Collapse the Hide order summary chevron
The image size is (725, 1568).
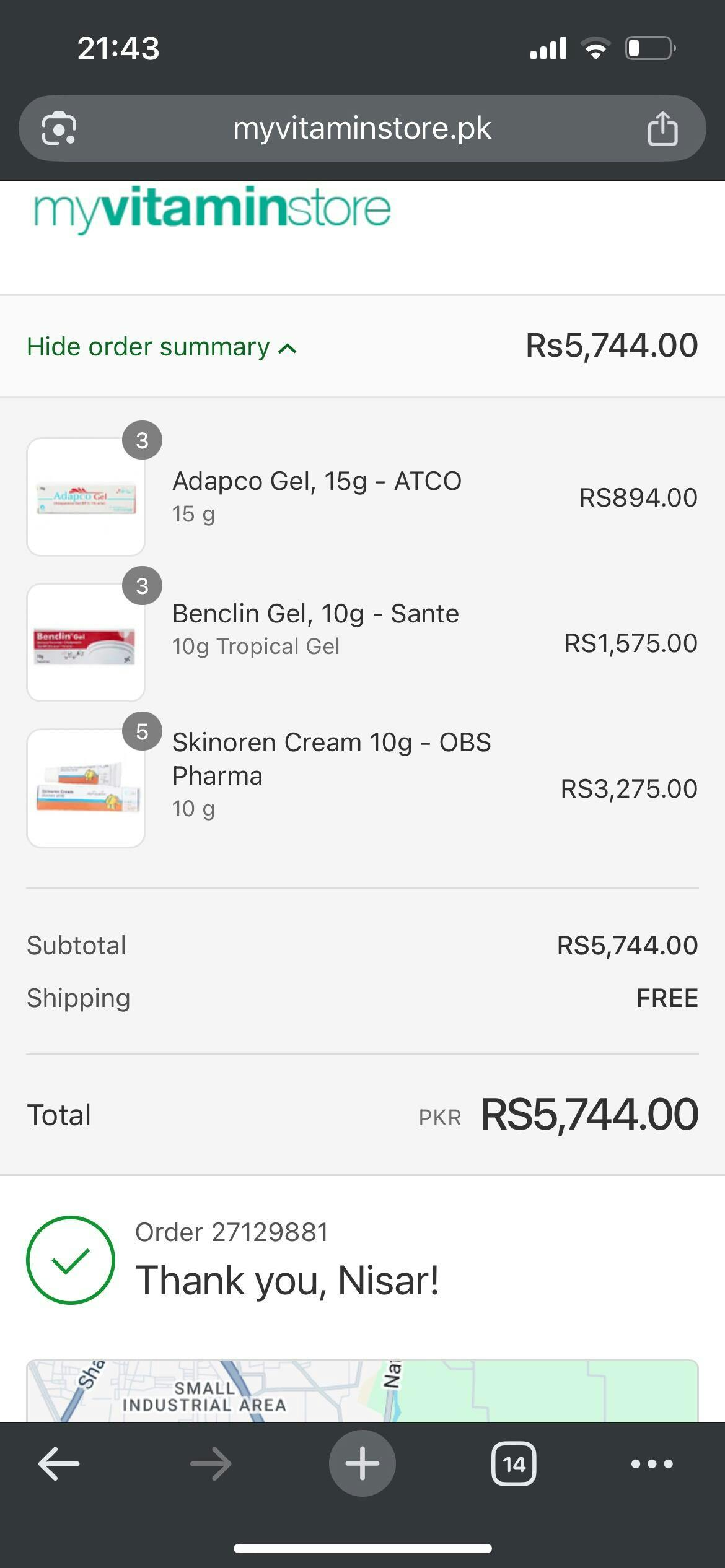(287, 348)
